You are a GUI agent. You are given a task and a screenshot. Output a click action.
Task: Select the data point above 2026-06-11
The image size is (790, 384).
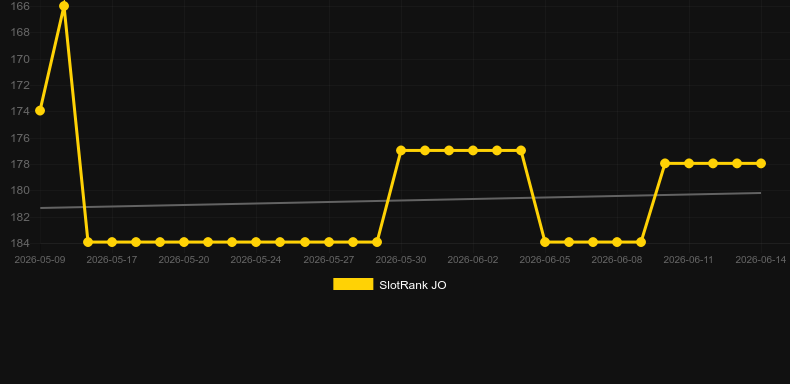point(689,163)
